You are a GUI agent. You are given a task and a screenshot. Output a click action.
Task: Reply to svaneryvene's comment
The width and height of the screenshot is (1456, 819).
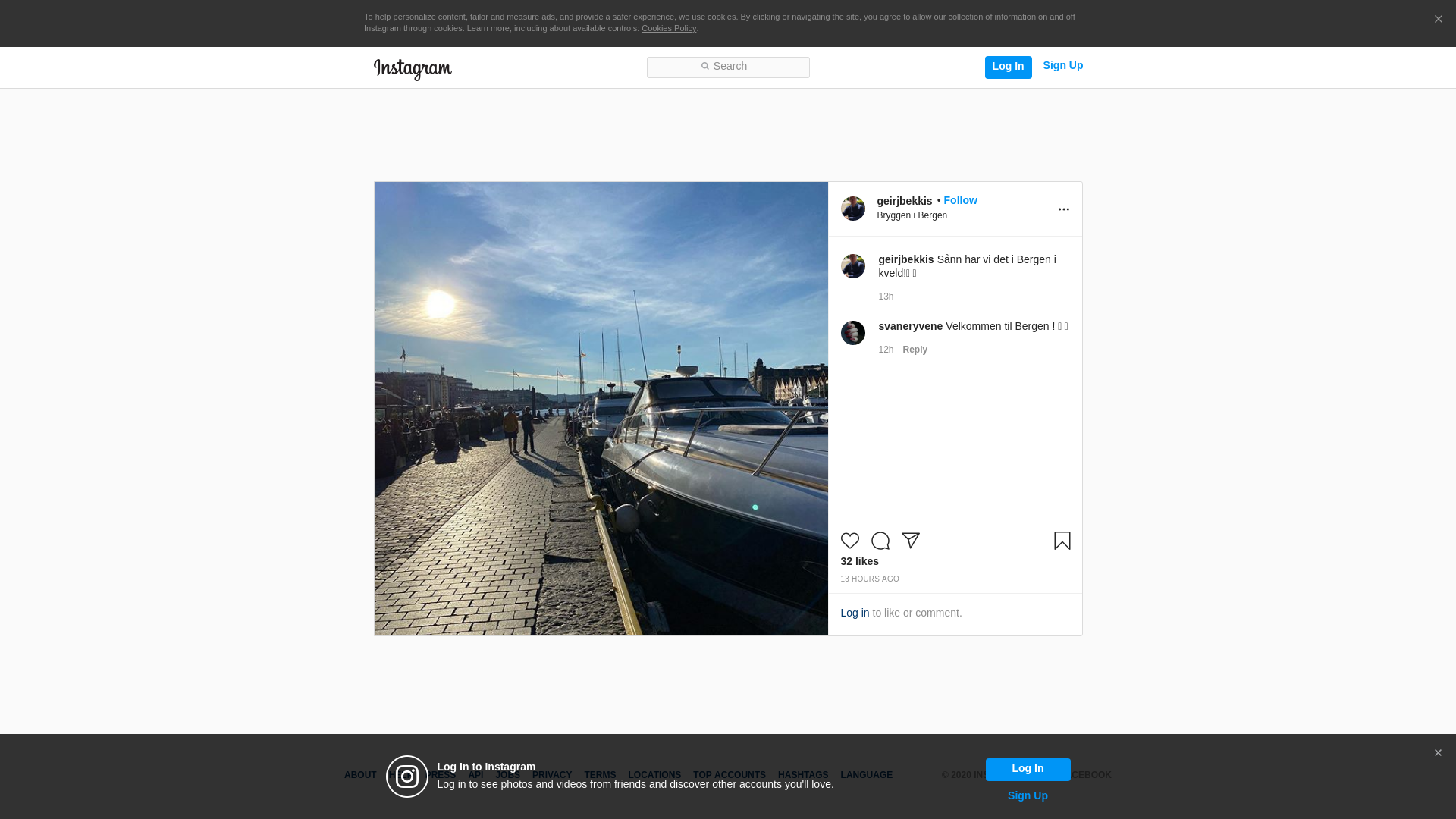(915, 350)
